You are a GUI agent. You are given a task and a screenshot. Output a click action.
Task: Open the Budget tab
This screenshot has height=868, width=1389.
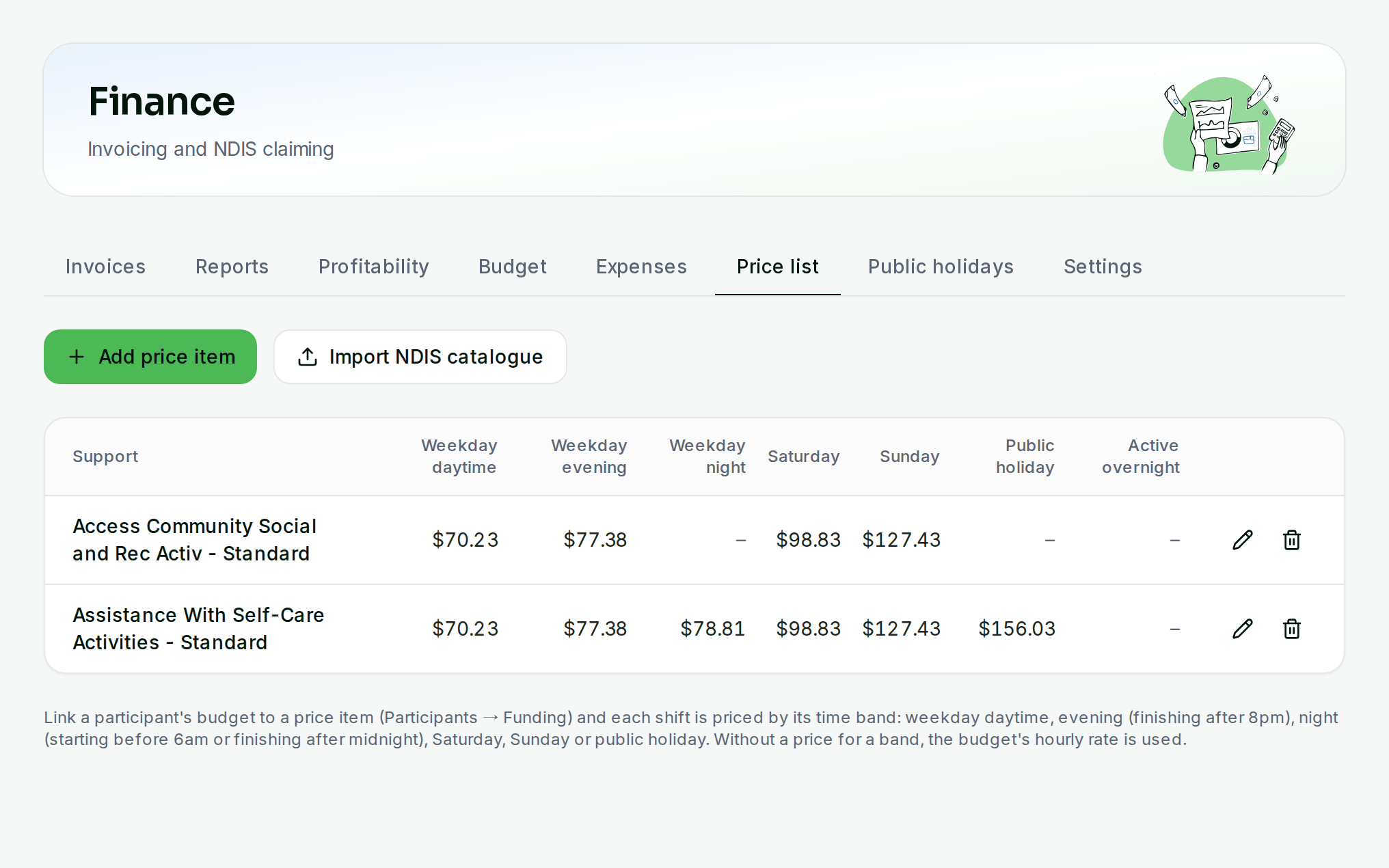click(512, 267)
